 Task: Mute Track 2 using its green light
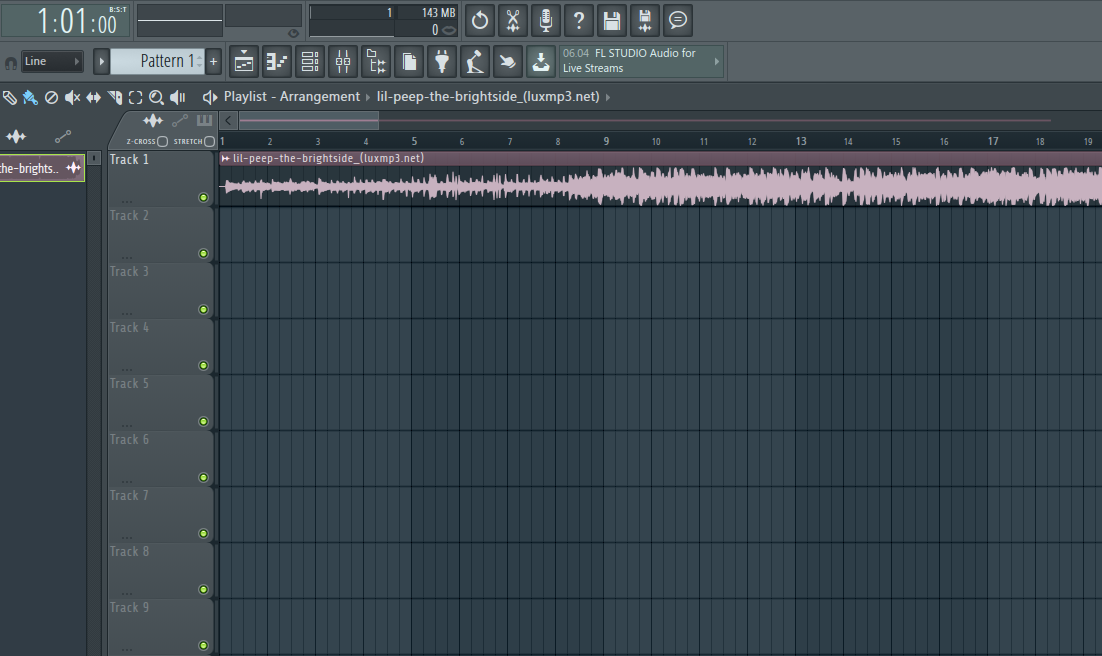204,254
